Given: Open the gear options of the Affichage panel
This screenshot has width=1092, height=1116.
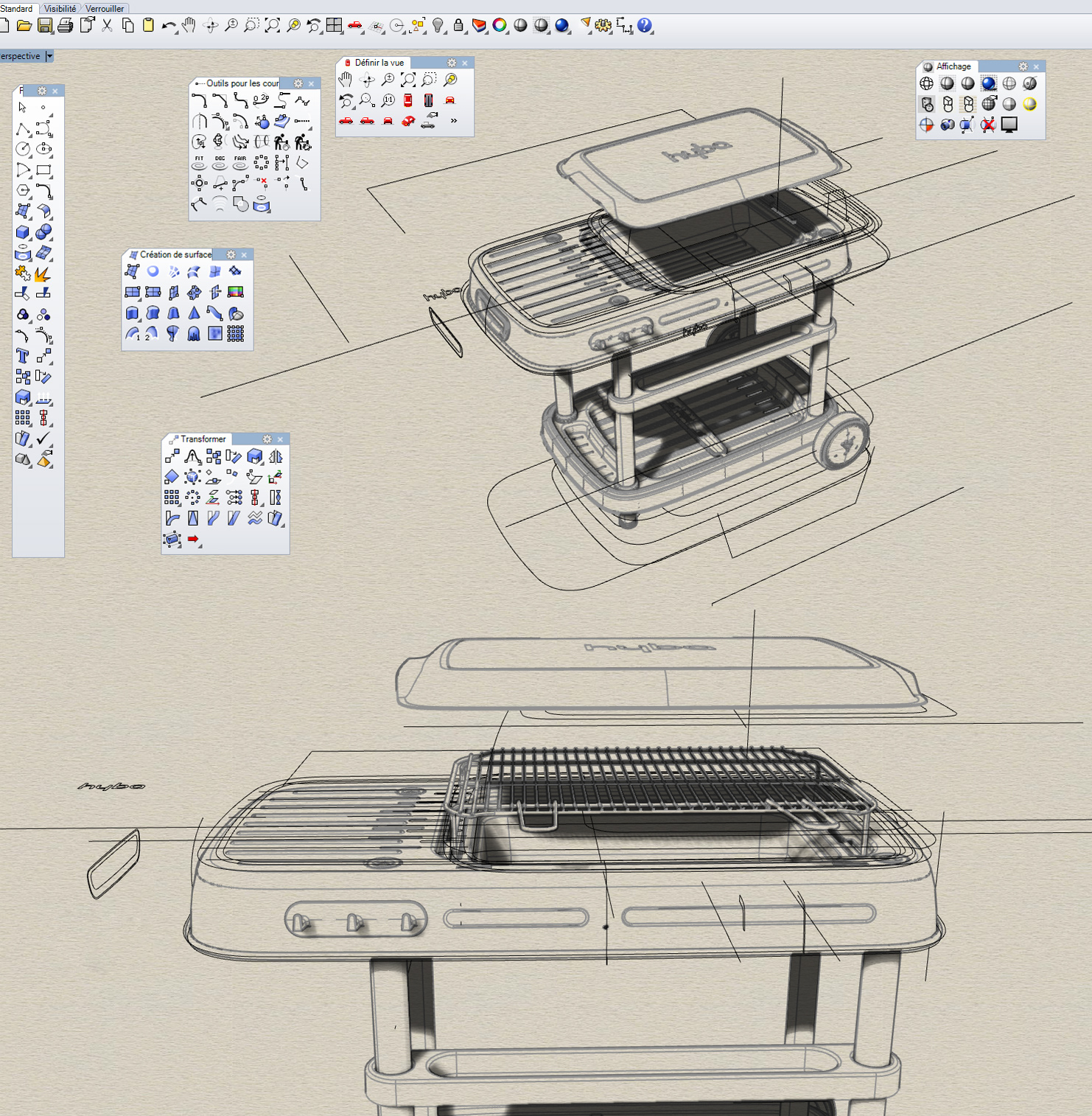Looking at the screenshot, I should point(1023,66).
